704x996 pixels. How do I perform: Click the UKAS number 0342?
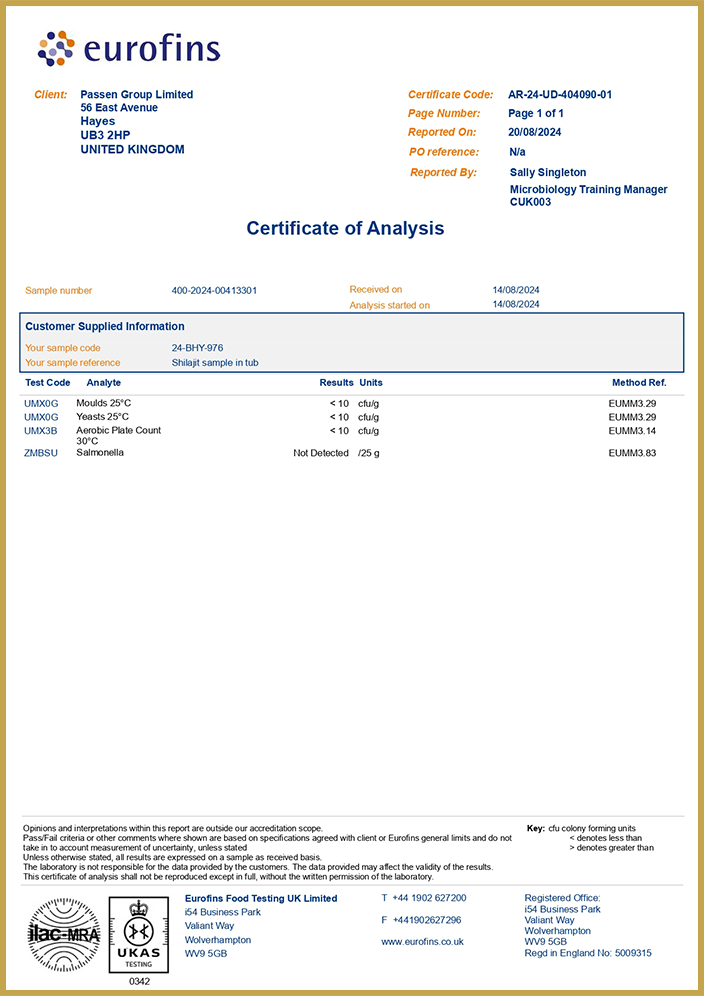click(139, 982)
